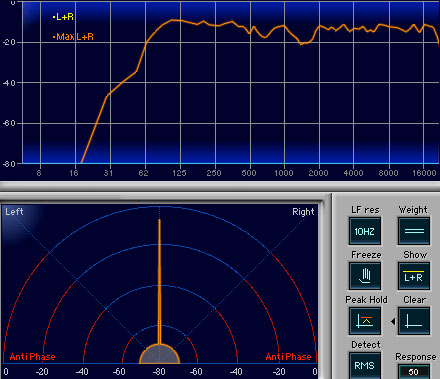The height and width of the screenshot is (379, 440).
Task: Click the small arrow beside Clear button
Action: [393, 322]
